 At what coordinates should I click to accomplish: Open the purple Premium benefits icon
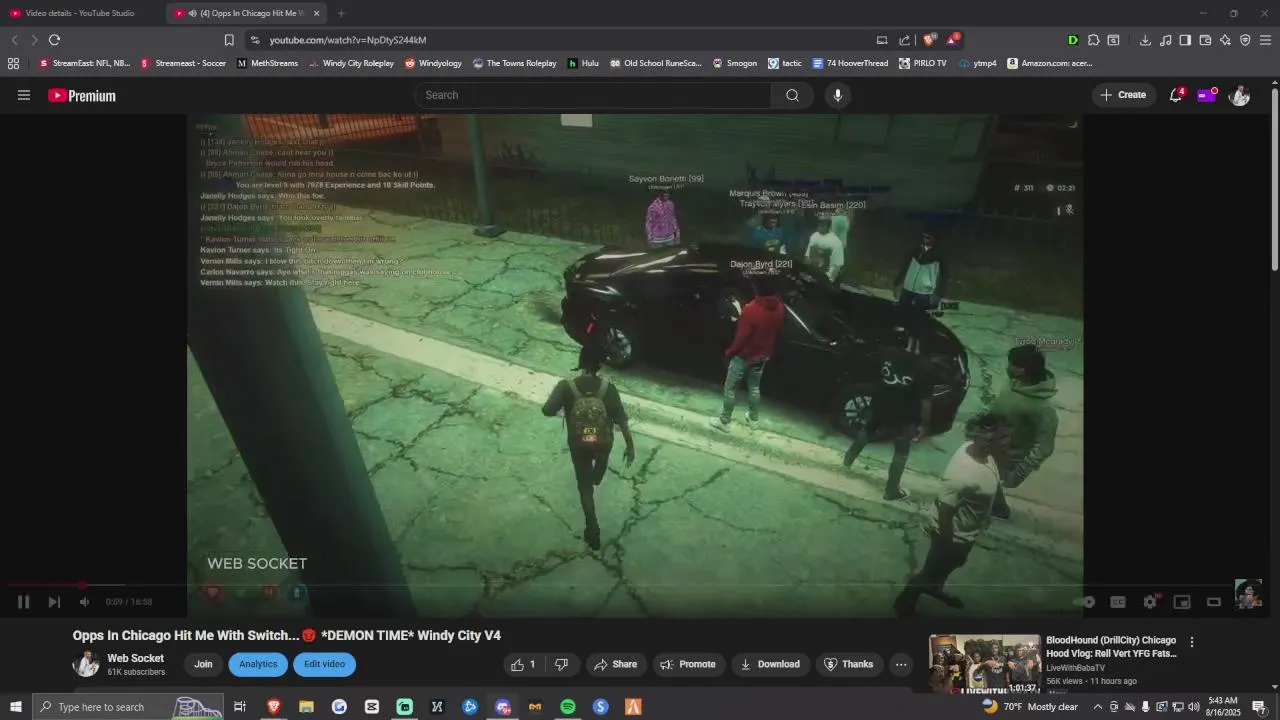tap(1207, 95)
